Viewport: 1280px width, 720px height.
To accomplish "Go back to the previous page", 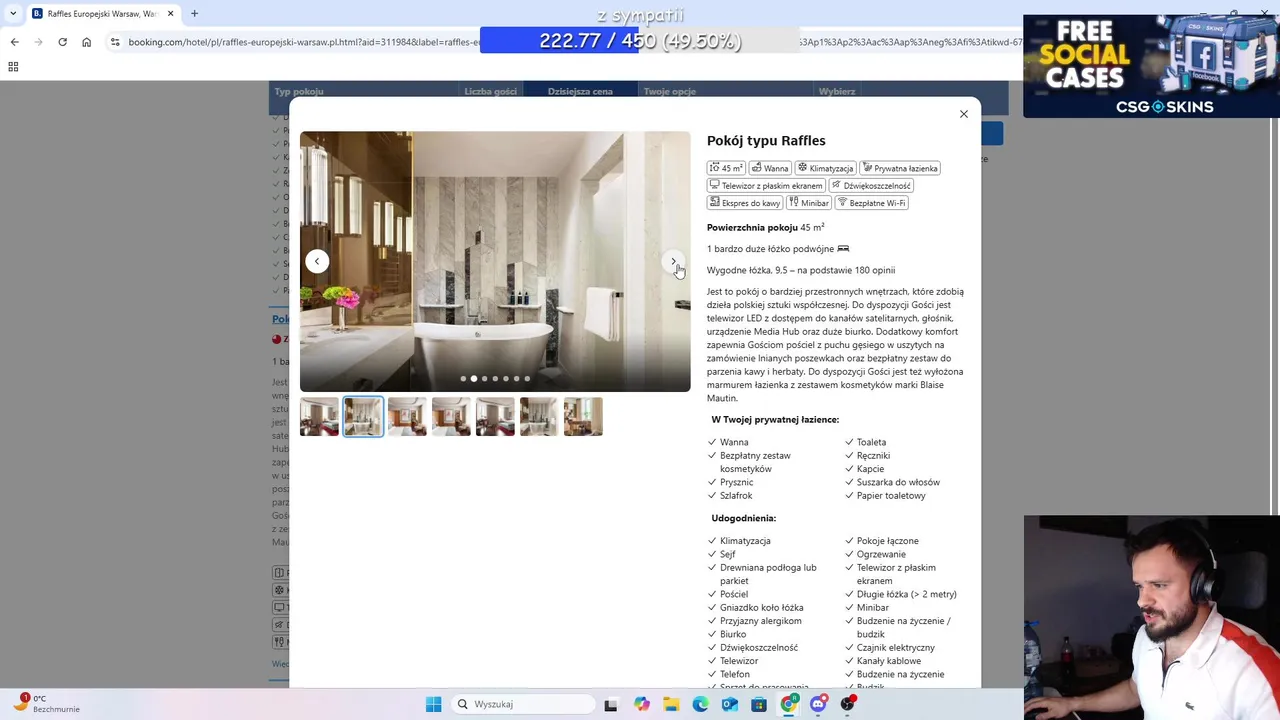I will (x=14, y=42).
